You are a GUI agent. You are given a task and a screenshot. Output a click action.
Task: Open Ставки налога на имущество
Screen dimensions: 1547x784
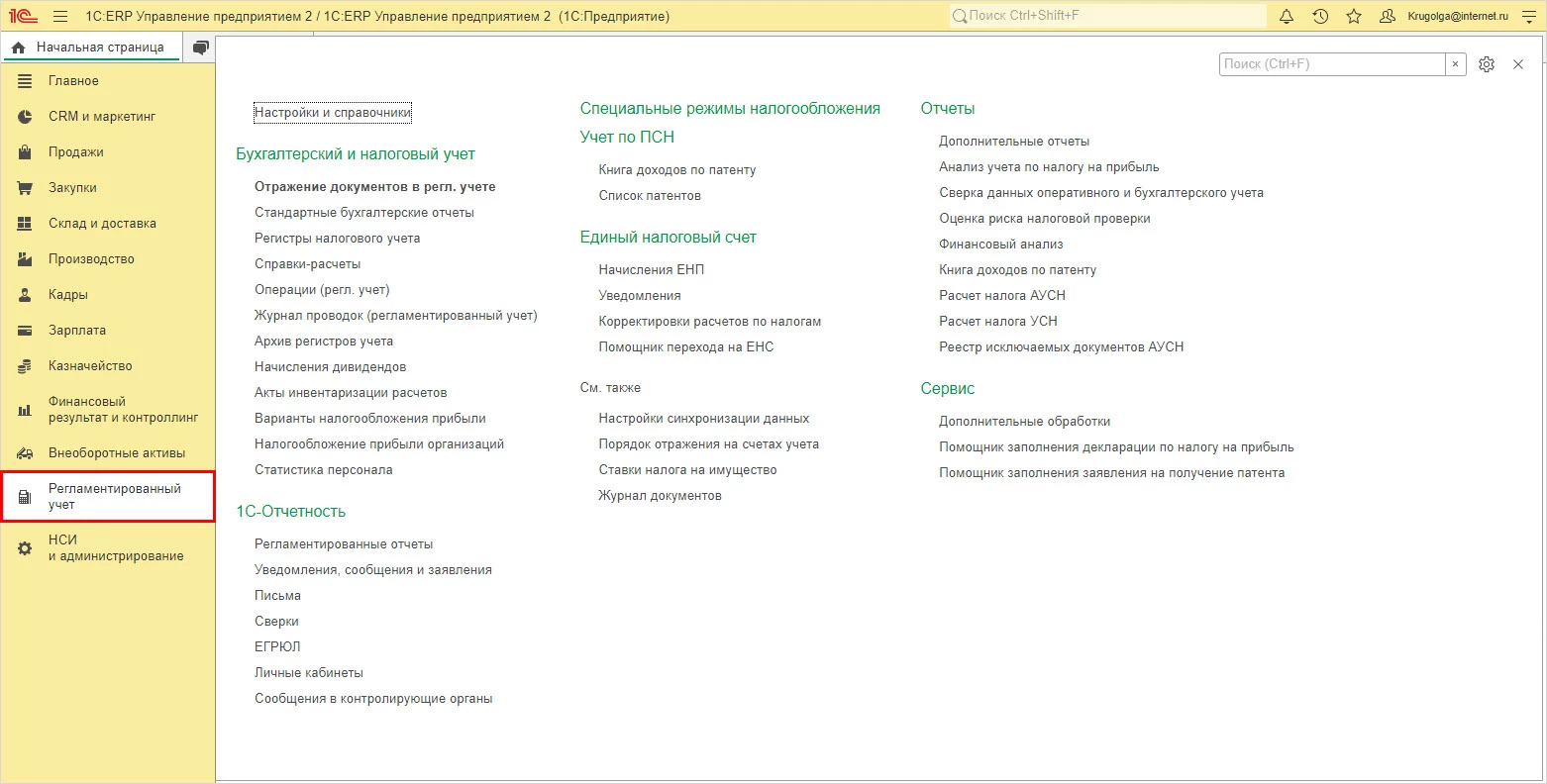click(x=687, y=470)
